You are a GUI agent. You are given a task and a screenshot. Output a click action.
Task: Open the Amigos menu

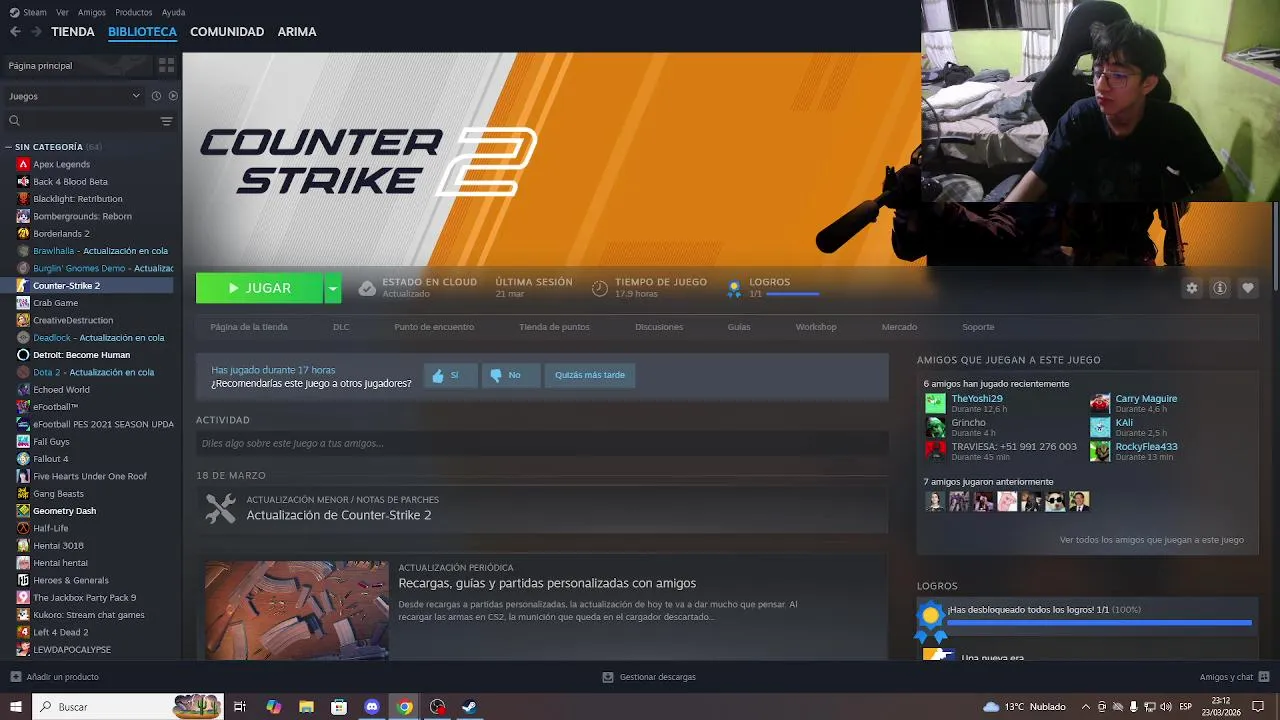pos(92,12)
